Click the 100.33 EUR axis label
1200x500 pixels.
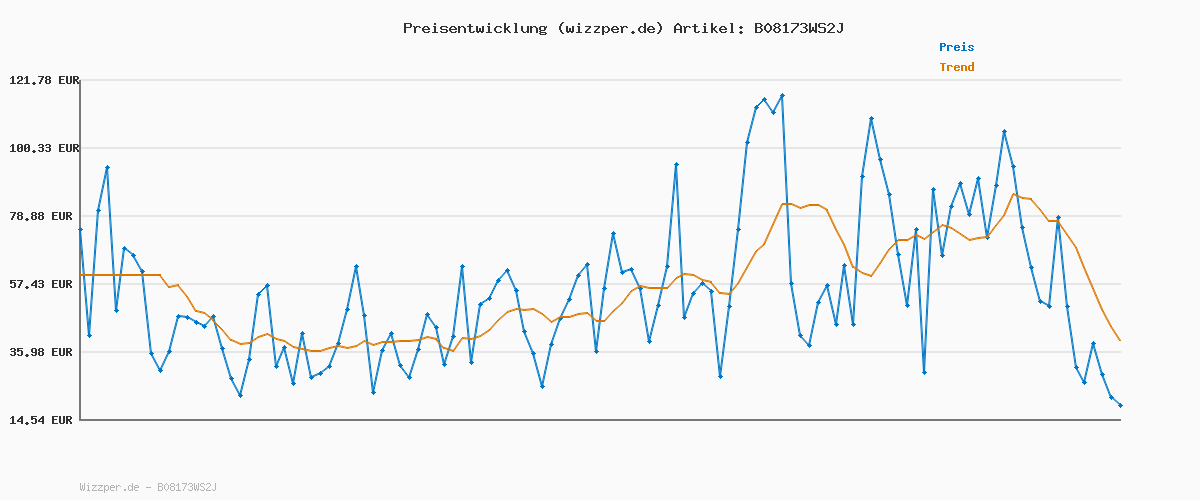click(43, 148)
